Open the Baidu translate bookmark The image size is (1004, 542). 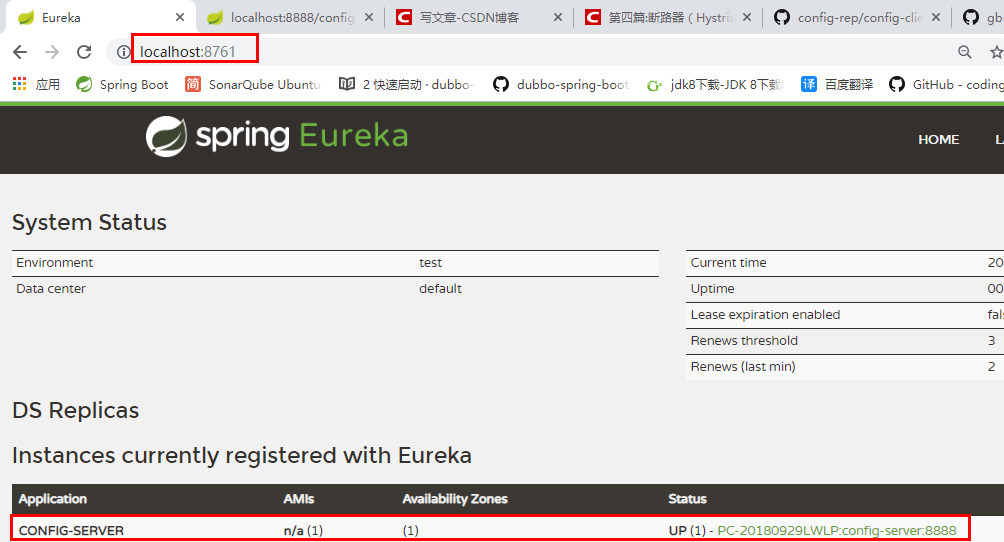(837, 85)
